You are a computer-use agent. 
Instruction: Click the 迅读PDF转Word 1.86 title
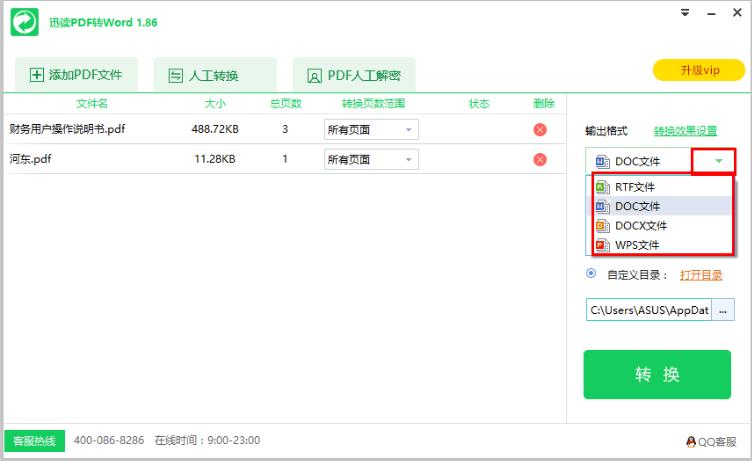click(103, 23)
